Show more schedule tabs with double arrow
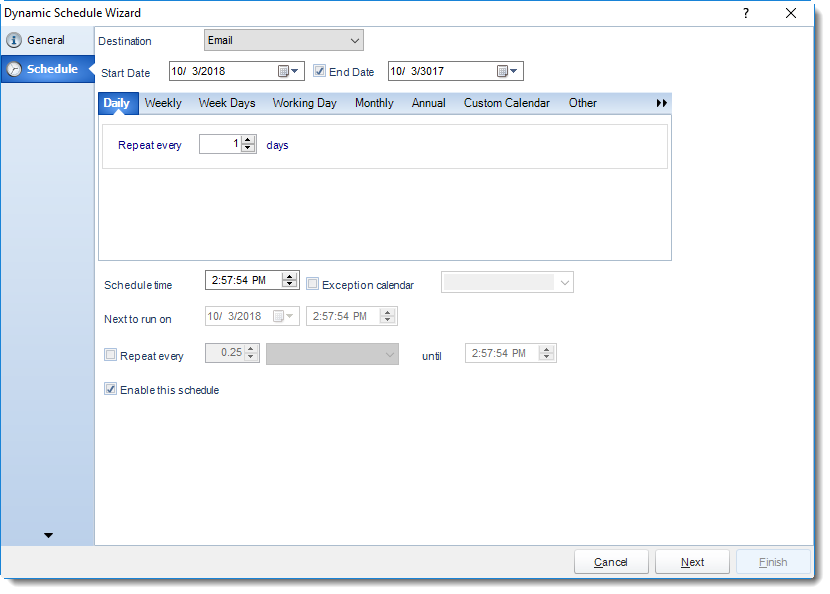The height and width of the screenshot is (594, 830). (661, 103)
